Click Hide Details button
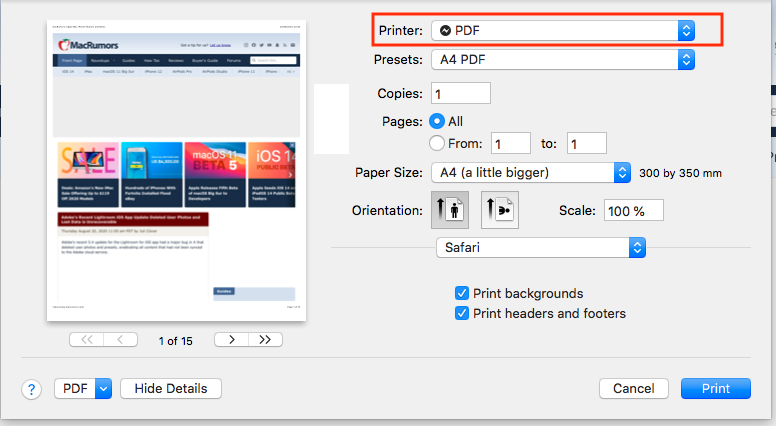 171,389
